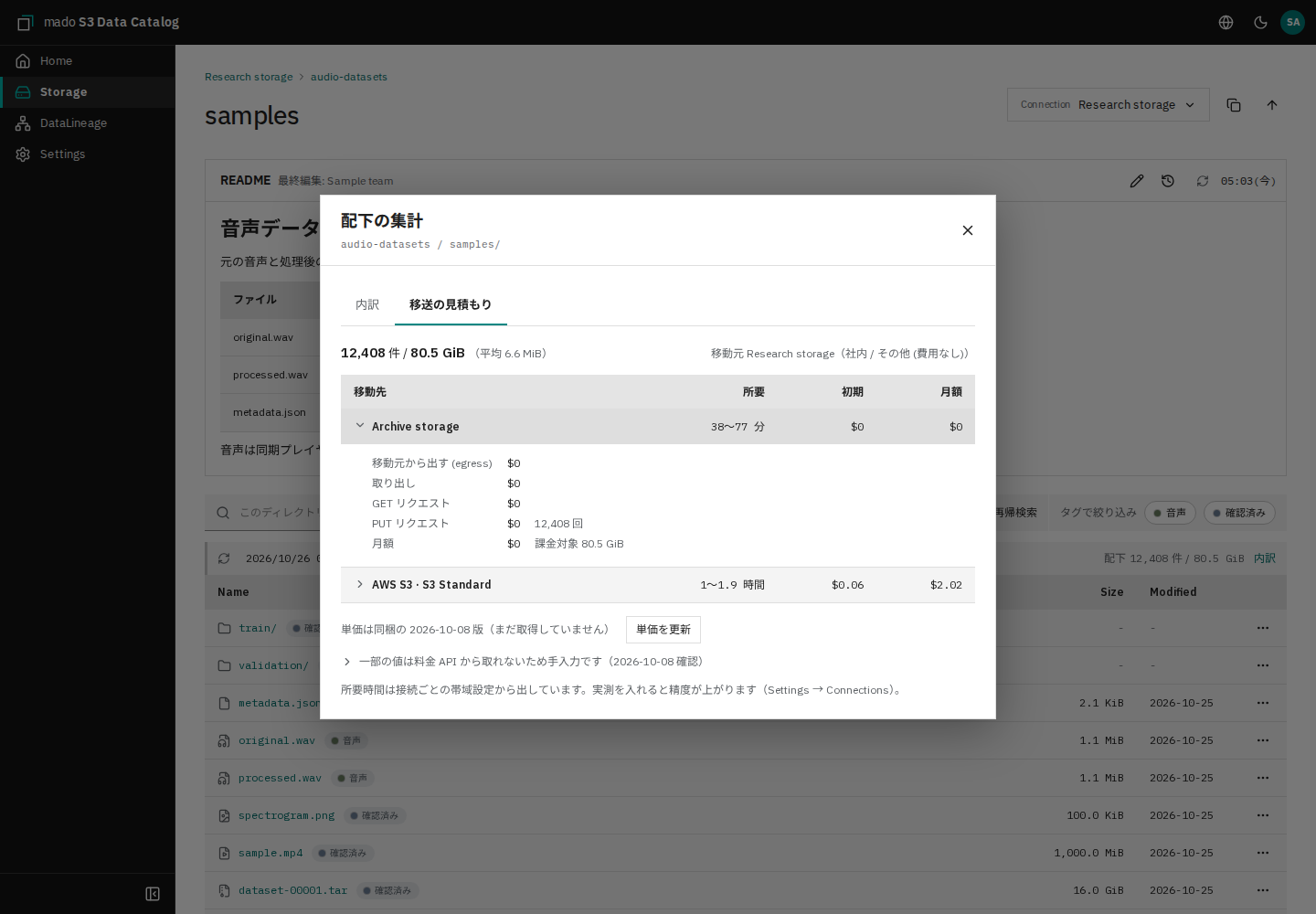Edit README with the pencil icon

[1137, 181]
